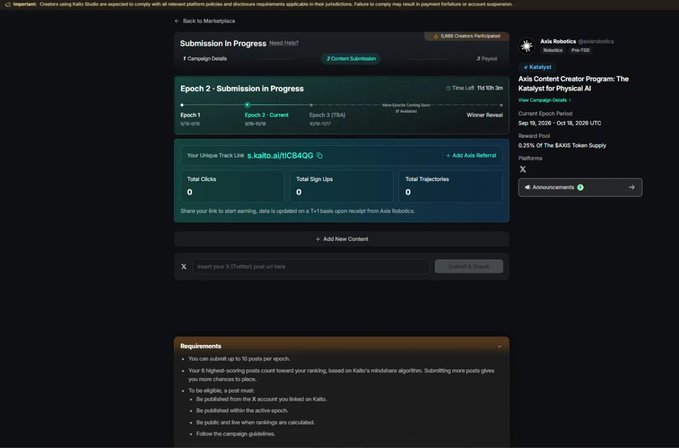Screen dimensions: 679x448
Task: Click the Announcements notification count badge
Action: (x=580, y=187)
